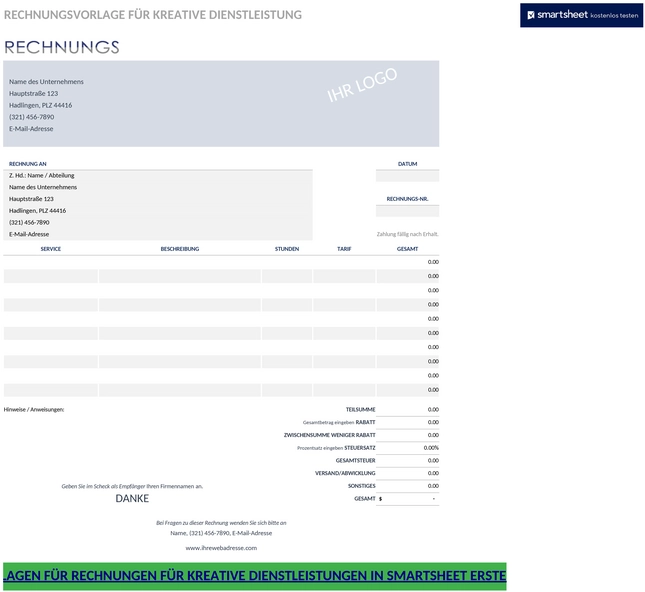Click the RECHNUNGSVORLAGE FÜR KREATIVE DIENSTLEISTUNG heading
The width and height of the screenshot is (645, 592).
tap(153, 15)
